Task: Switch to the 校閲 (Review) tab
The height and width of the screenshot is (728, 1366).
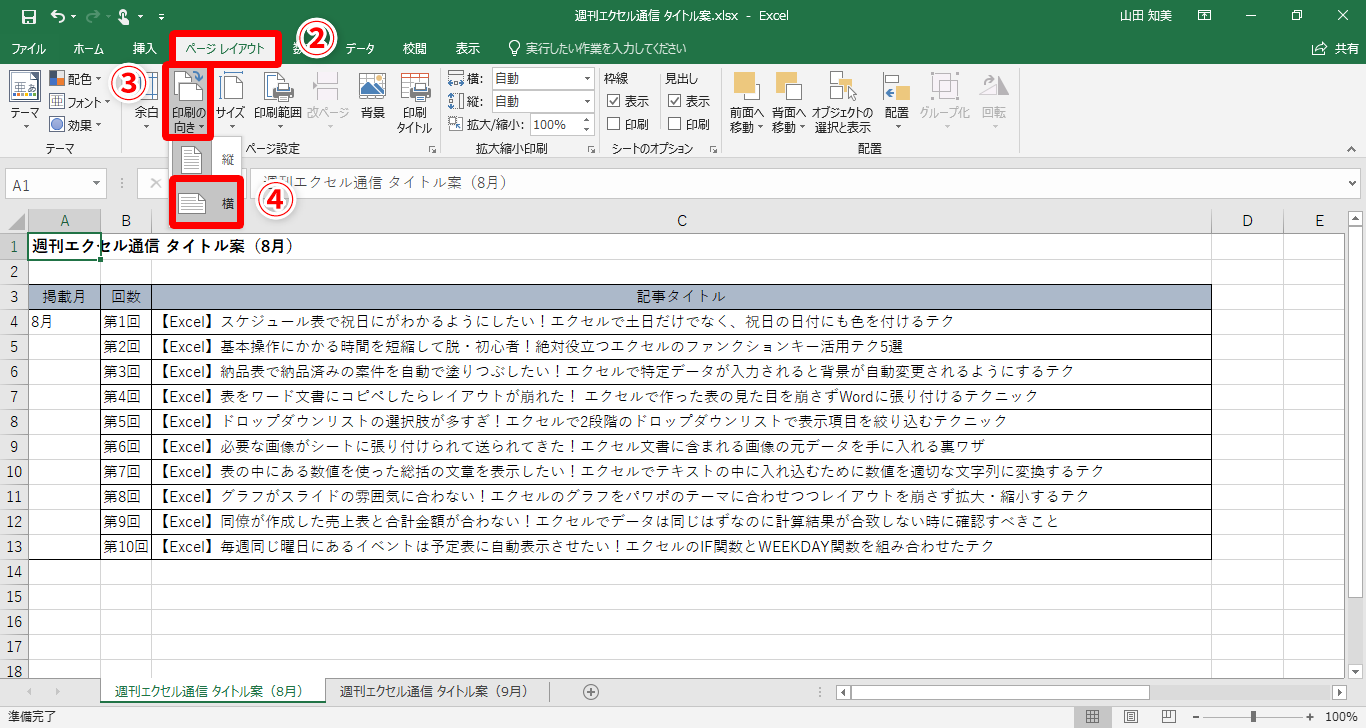Action: tap(415, 48)
